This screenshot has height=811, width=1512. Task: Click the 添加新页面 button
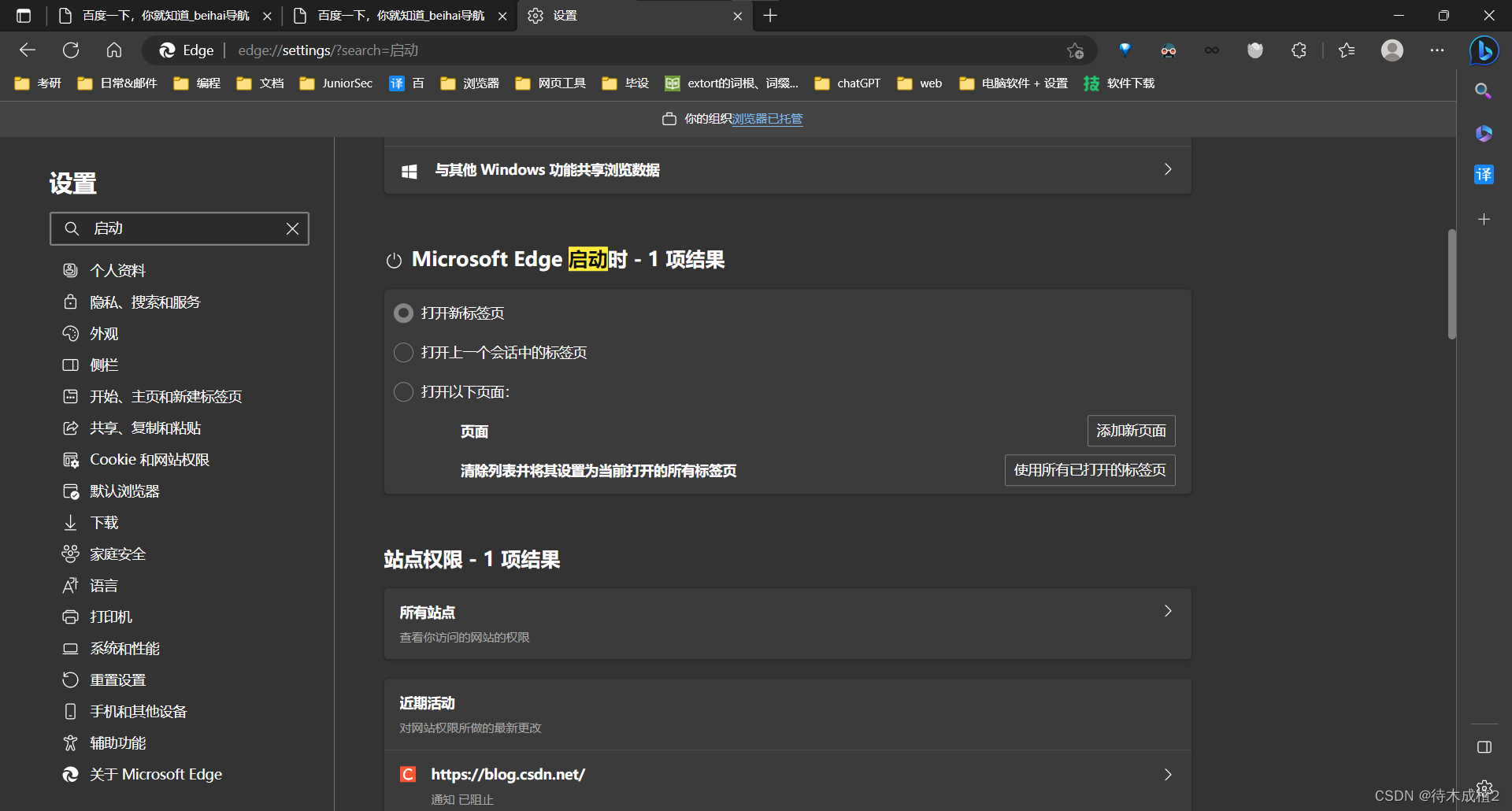(1131, 431)
